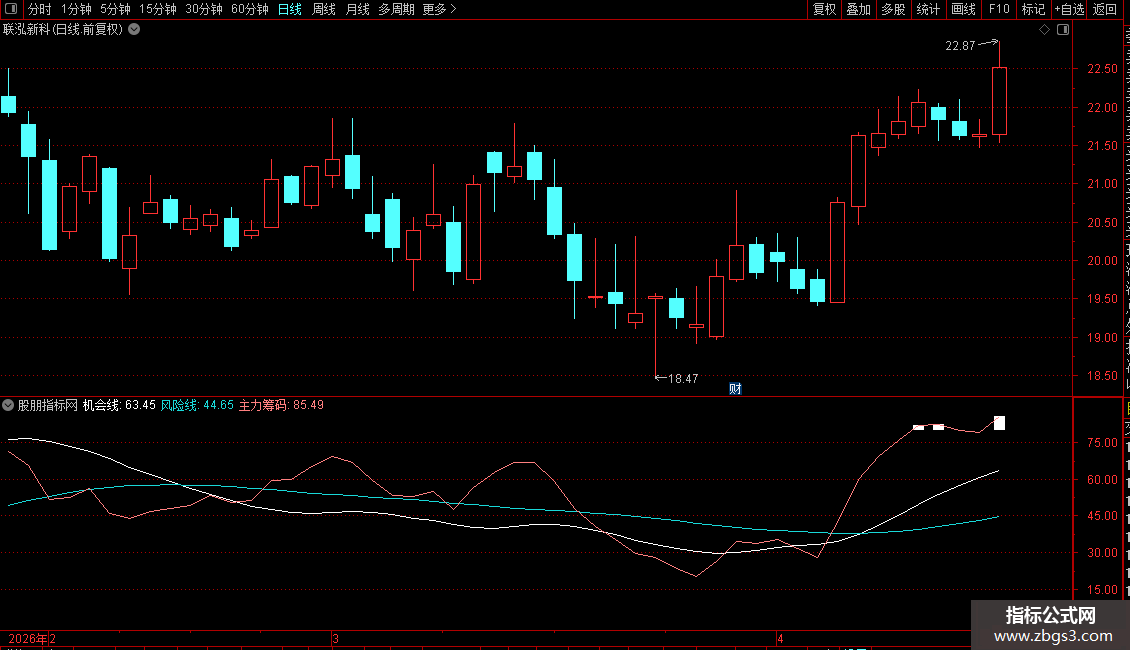Click the 22.50 price axis label
This screenshot has height=650, width=1130.
click(1102, 68)
